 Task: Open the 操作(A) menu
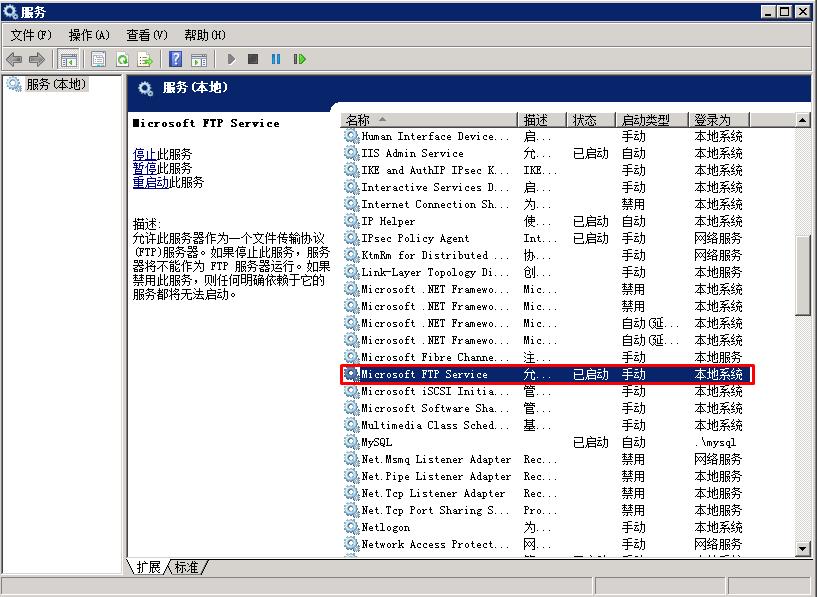(x=89, y=35)
